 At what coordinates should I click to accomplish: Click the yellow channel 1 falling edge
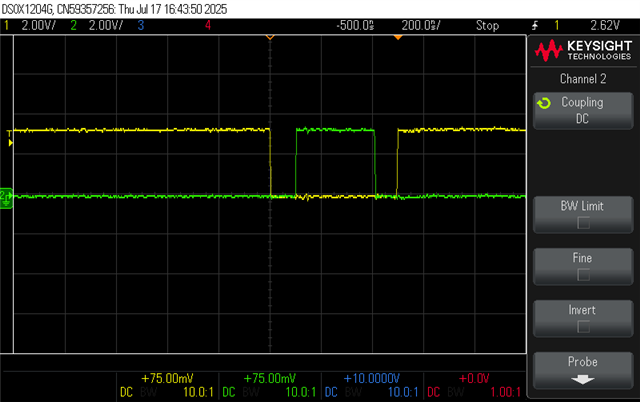tap(270, 163)
